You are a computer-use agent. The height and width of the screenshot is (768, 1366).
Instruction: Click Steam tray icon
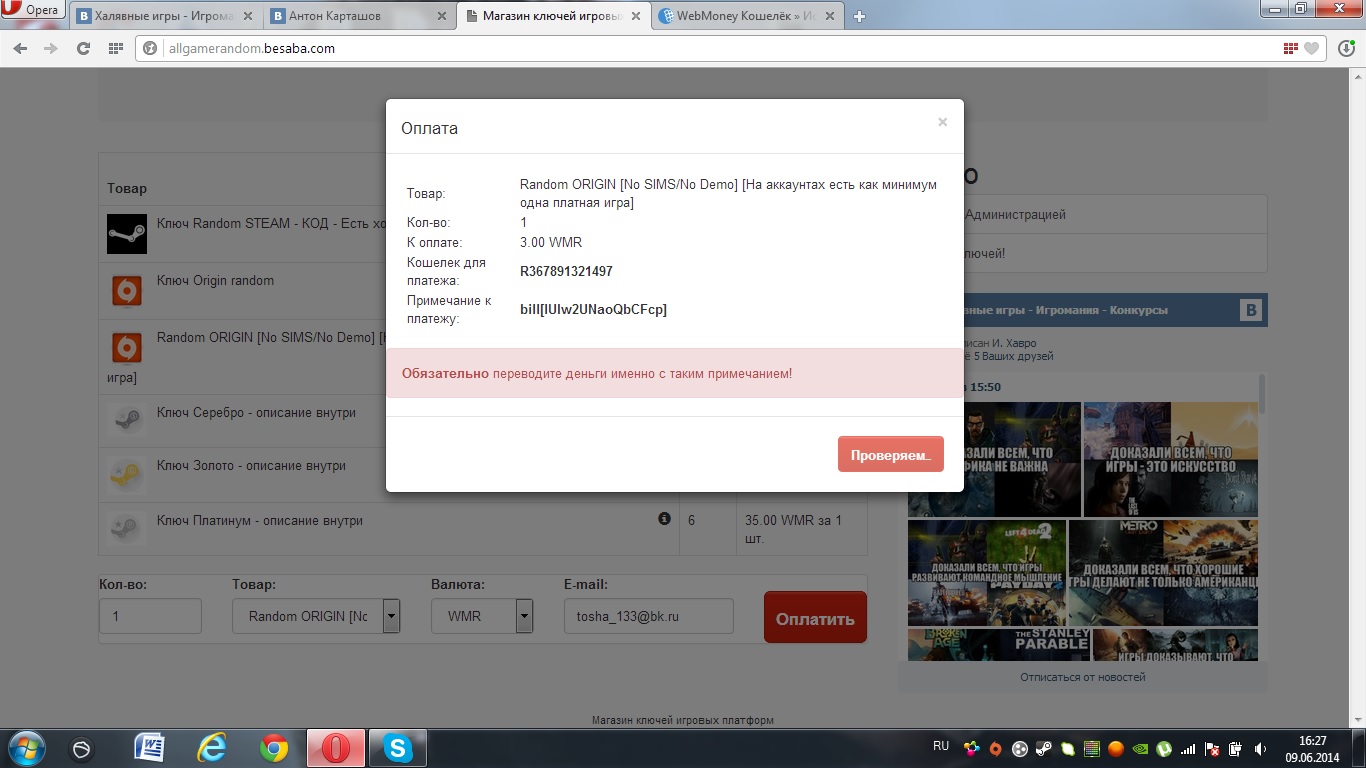click(1043, 748)
